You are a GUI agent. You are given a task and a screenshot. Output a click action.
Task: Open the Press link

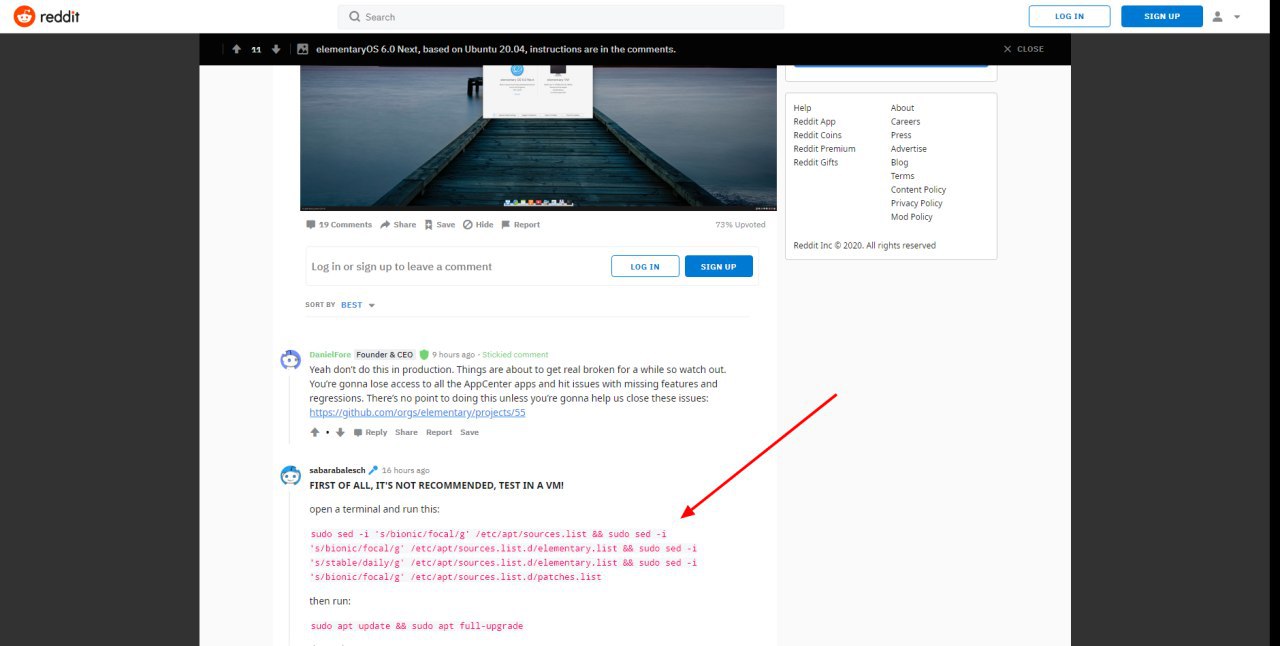click(901, 135)
